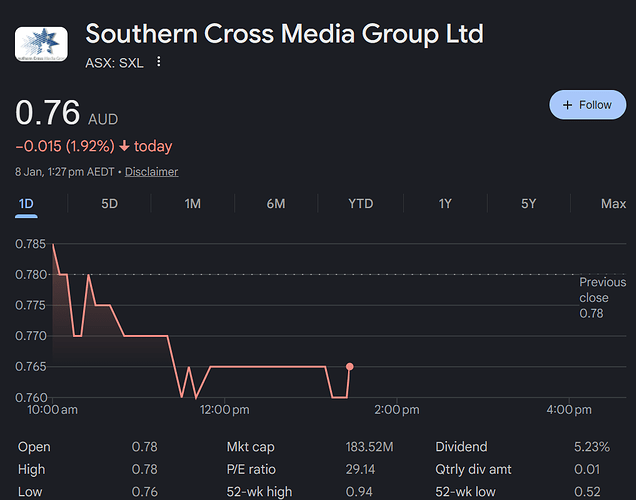
Task: Select the YTD tab
Action: (360, 204)
